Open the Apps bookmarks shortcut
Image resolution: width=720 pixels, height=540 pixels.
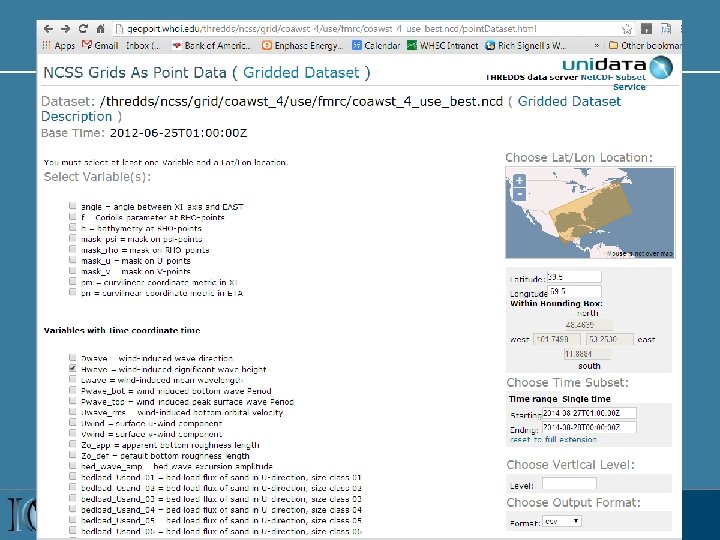[58, 45]
